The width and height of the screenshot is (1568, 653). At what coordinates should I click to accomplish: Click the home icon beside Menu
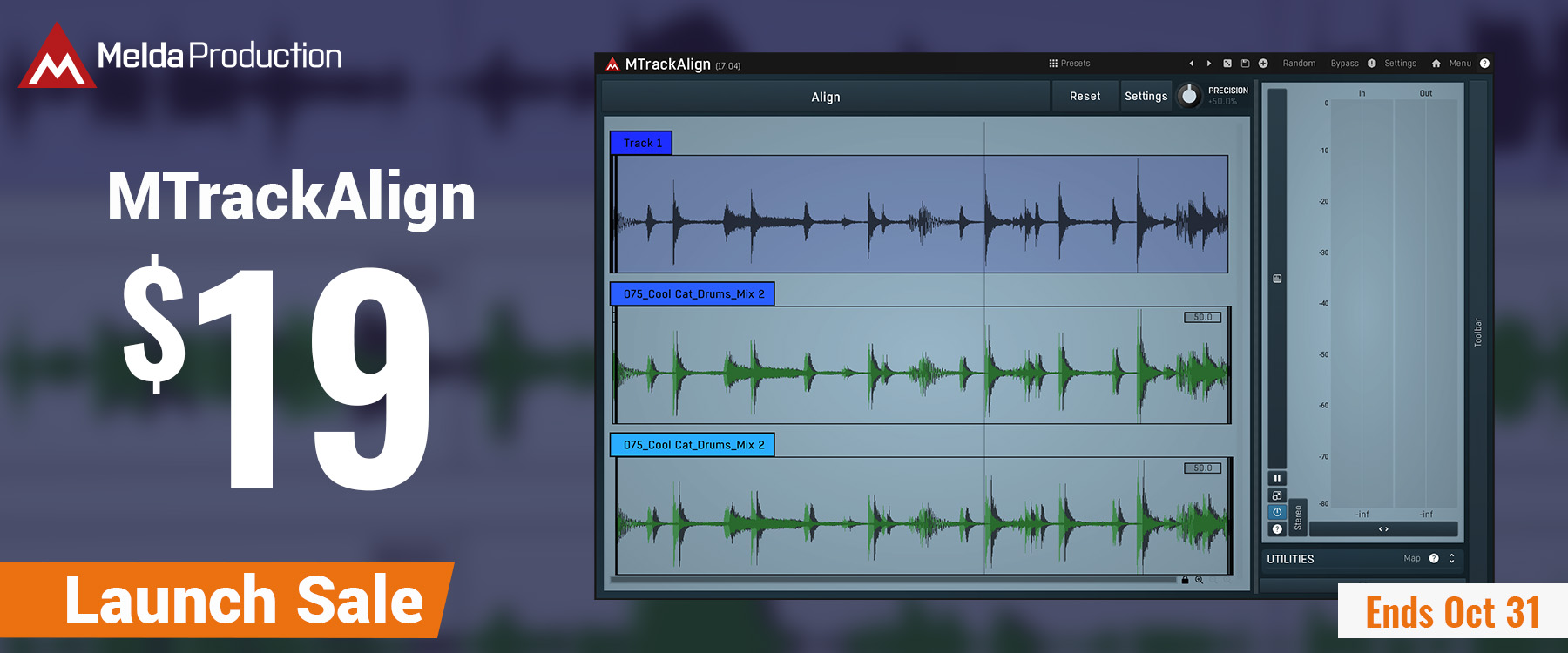[x=1436, y=64]
